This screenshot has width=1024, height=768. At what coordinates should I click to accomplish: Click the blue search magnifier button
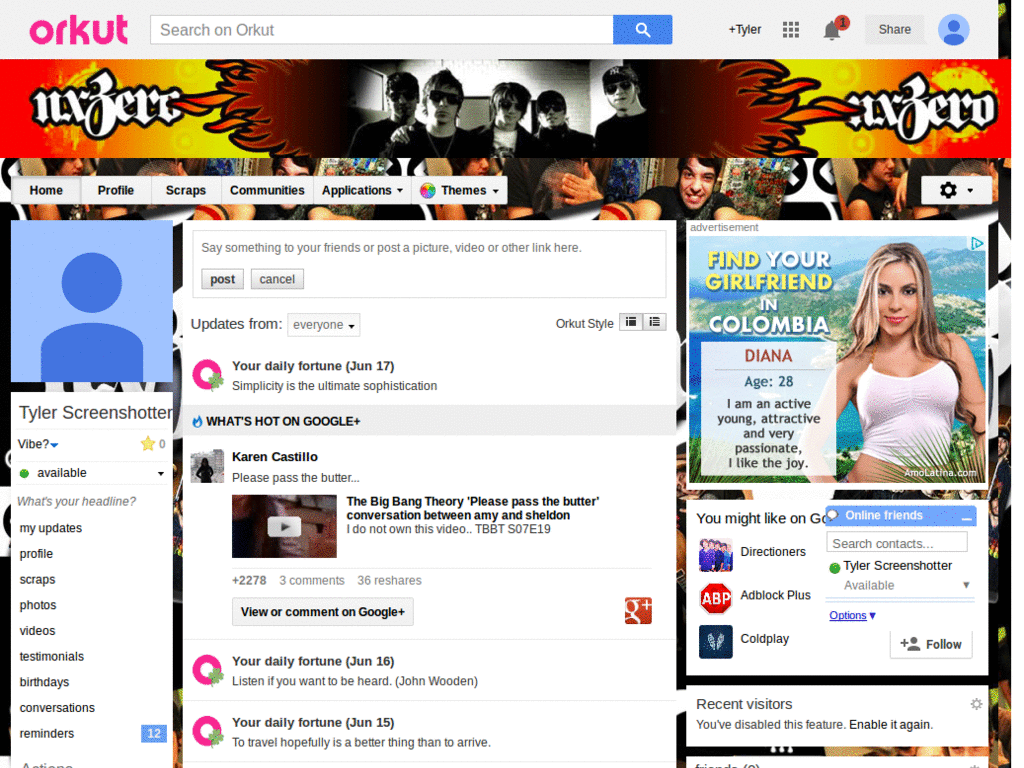pyautogui.click(x=642, y=30)
